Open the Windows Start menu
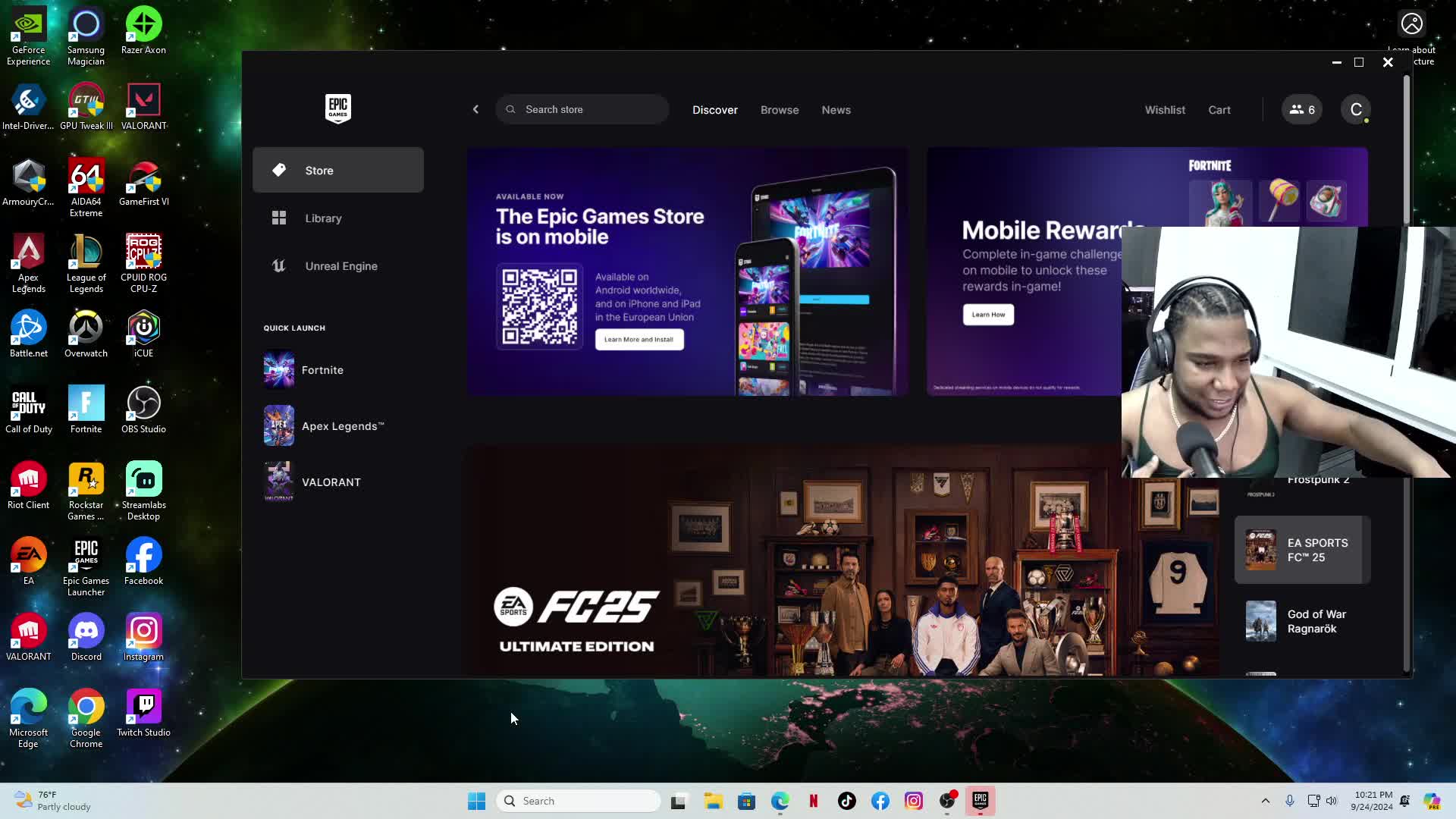1456x819 pixels. pyautogui.click(x=476, y=801)
